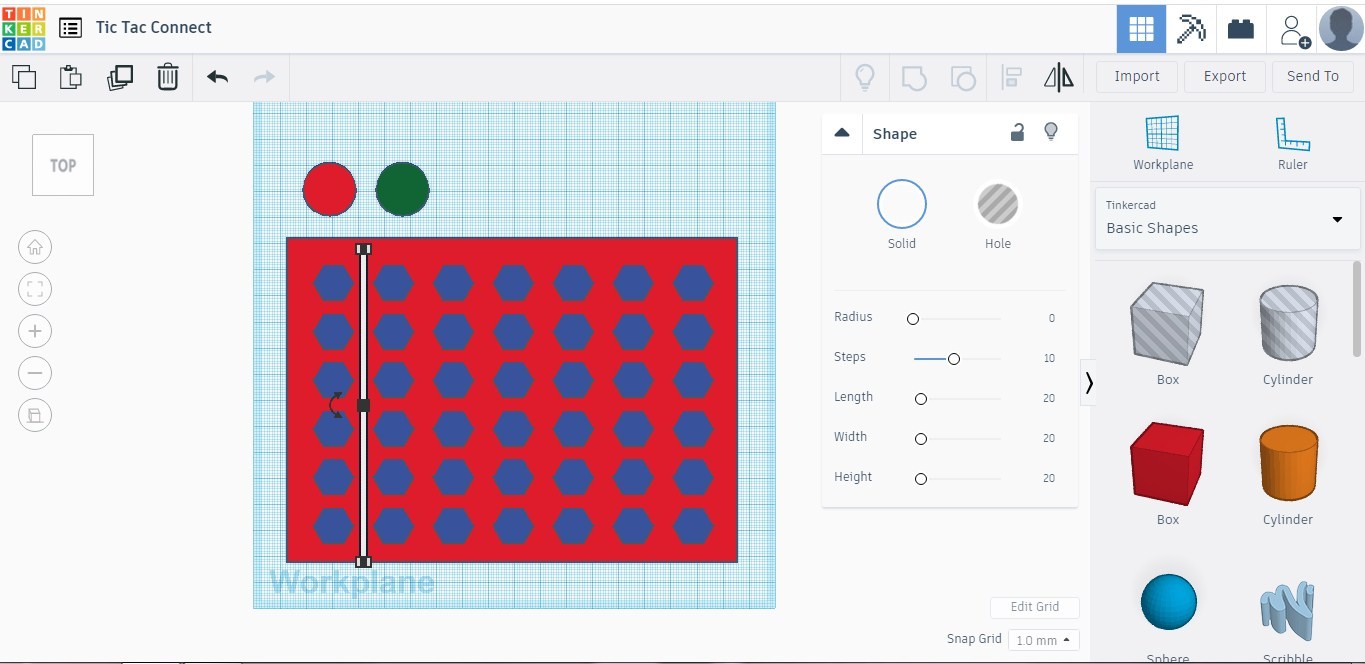Select the blue Sphere shape
The image size is (1365, 664).
click(x=1168, y=602)
